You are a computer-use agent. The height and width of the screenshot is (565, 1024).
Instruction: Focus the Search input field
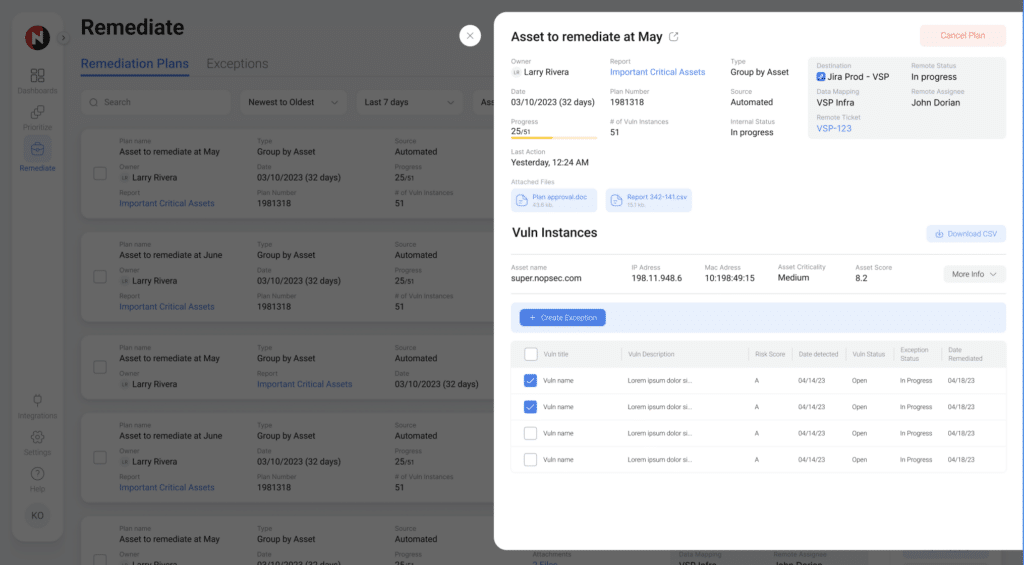pyautogui.click(x=155, y=103)
